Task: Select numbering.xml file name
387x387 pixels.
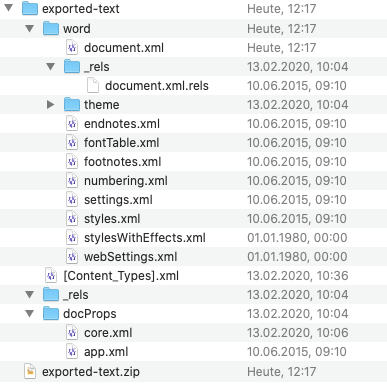Action: [126, 181]
